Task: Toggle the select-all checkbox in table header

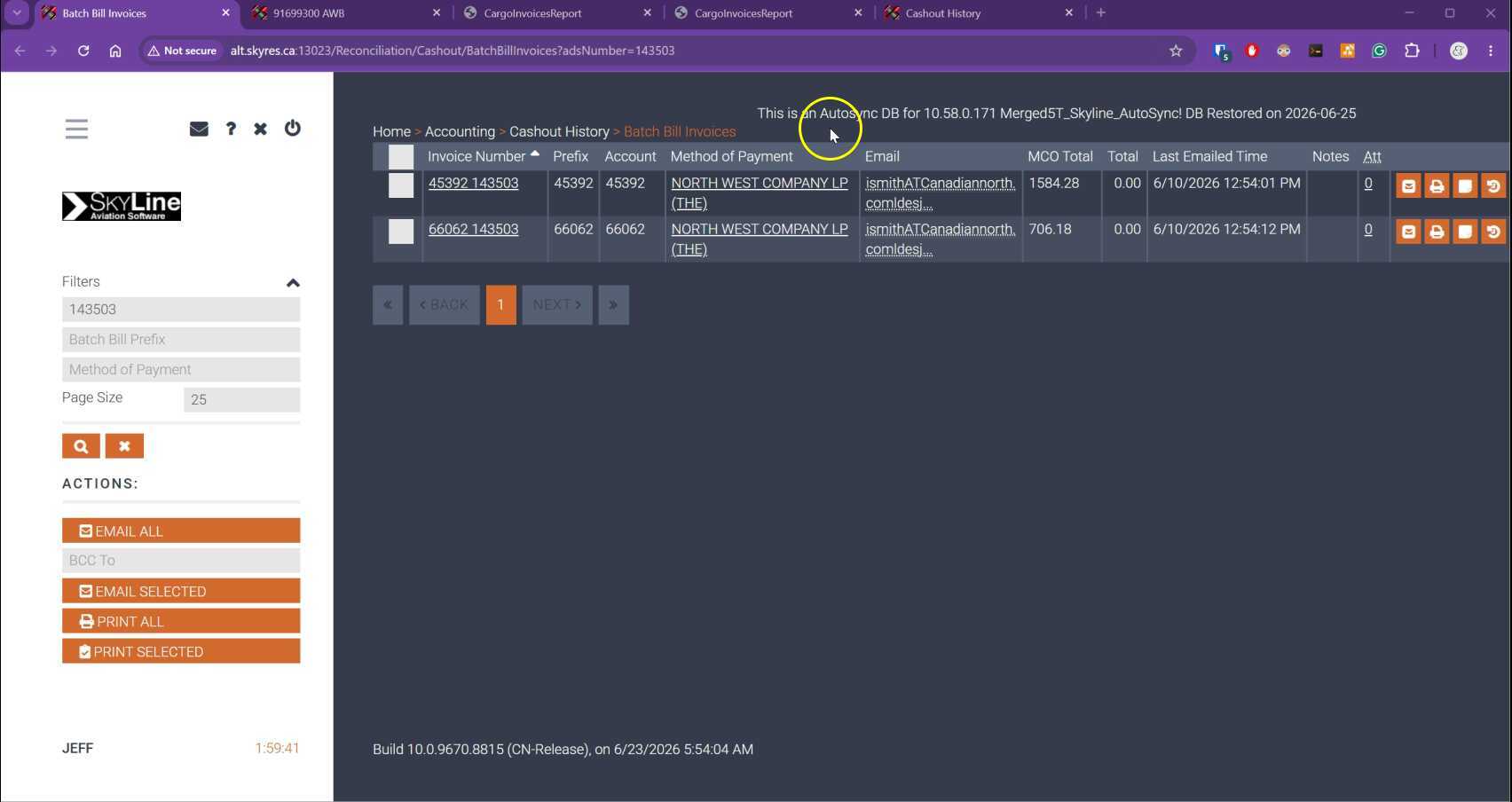Action: (401, 157)
